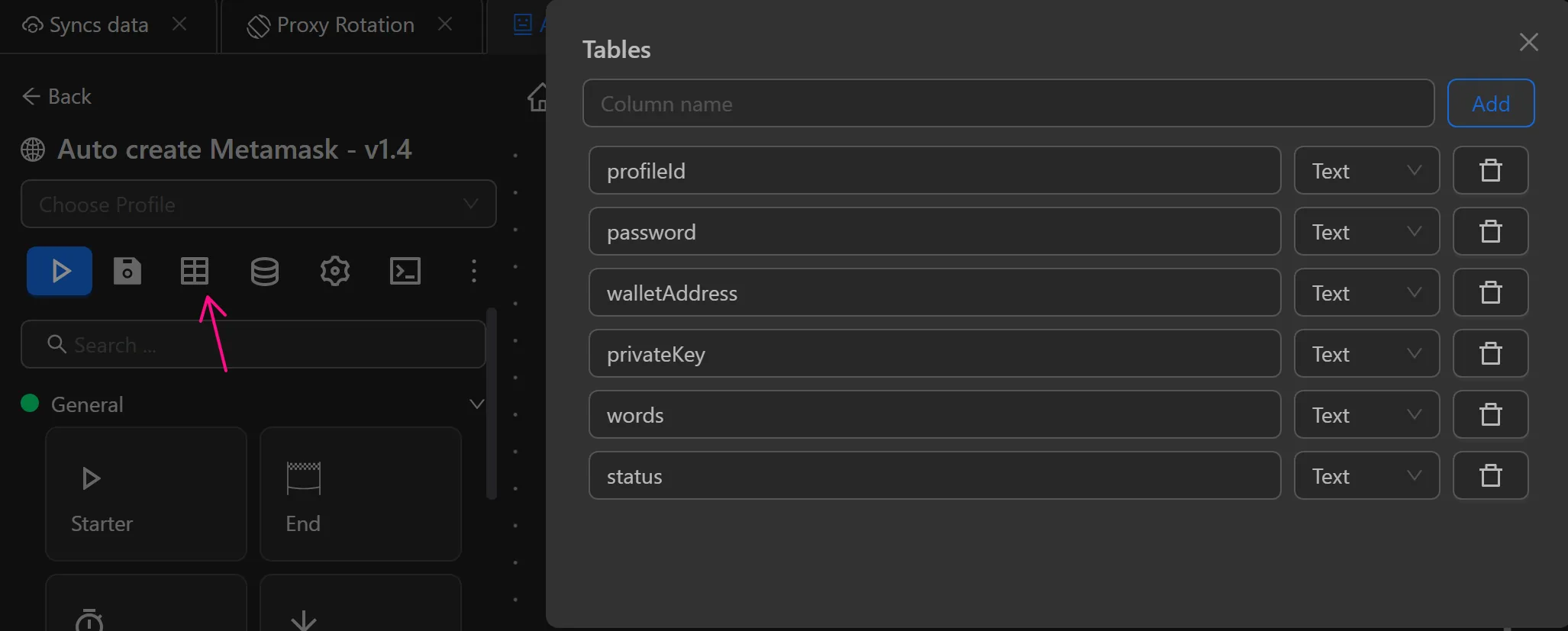Click the Add column button

(x=1490, y=103)
